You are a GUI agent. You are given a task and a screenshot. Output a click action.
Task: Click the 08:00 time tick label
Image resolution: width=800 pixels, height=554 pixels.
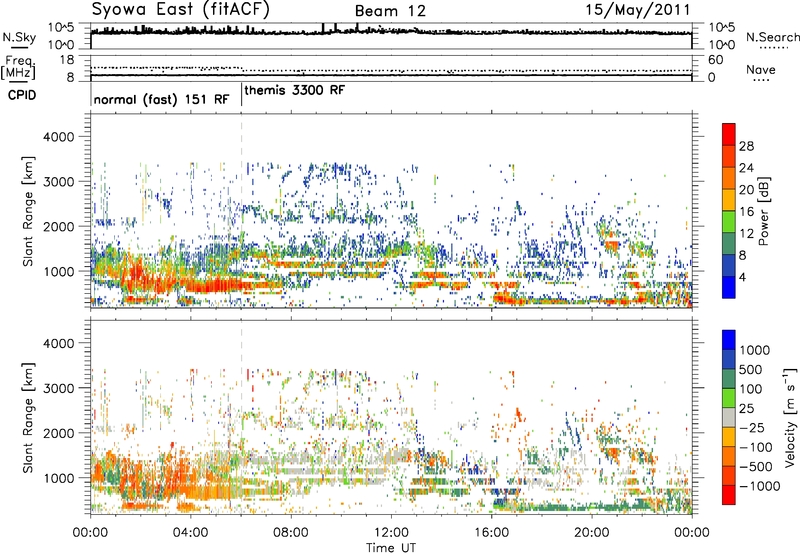[x=290, y=533]
